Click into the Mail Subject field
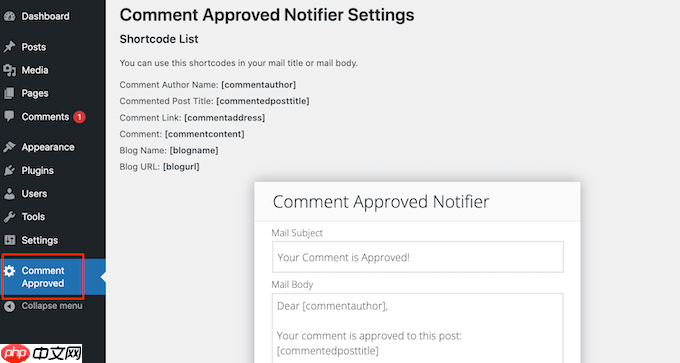680x363 pixels. pos(418,257)
